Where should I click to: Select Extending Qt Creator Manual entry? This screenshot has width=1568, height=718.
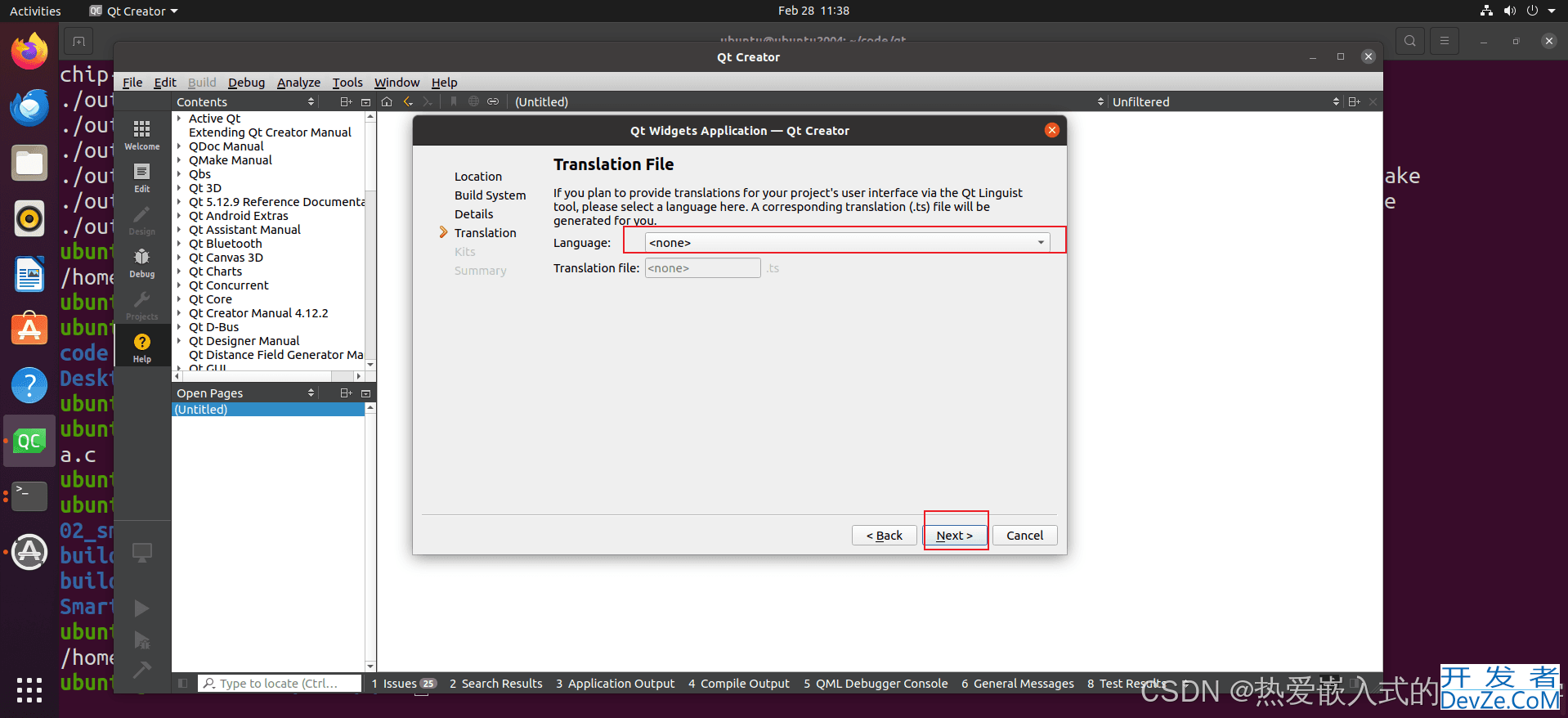pos(270,132)
